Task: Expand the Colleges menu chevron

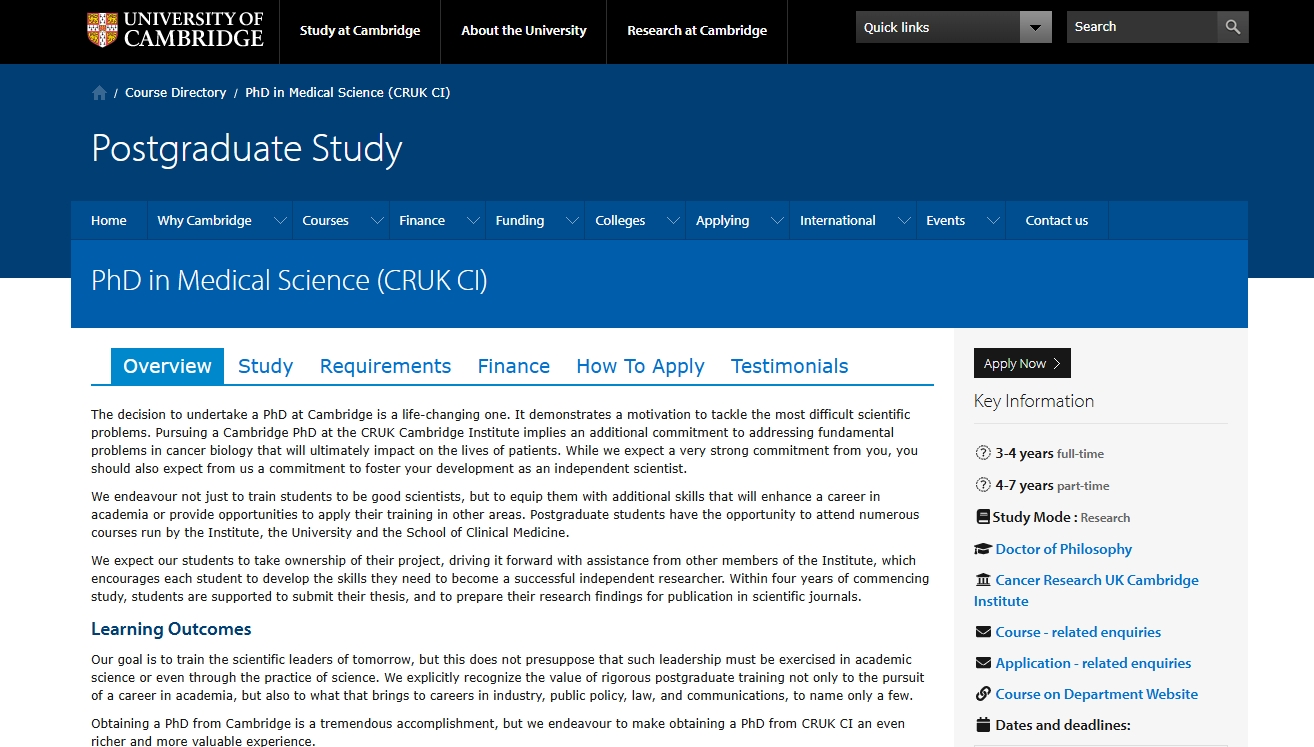Action: tap(674, 221)
